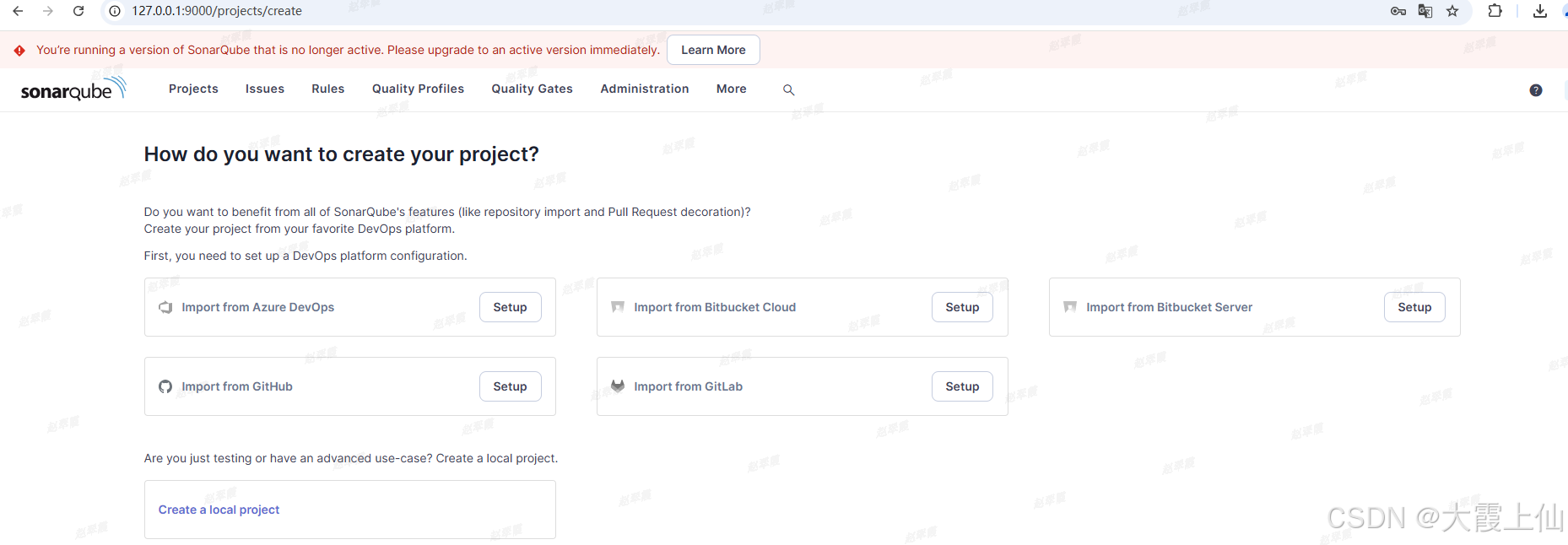
Task: Click the SonarQube logo
Action: 73,89
